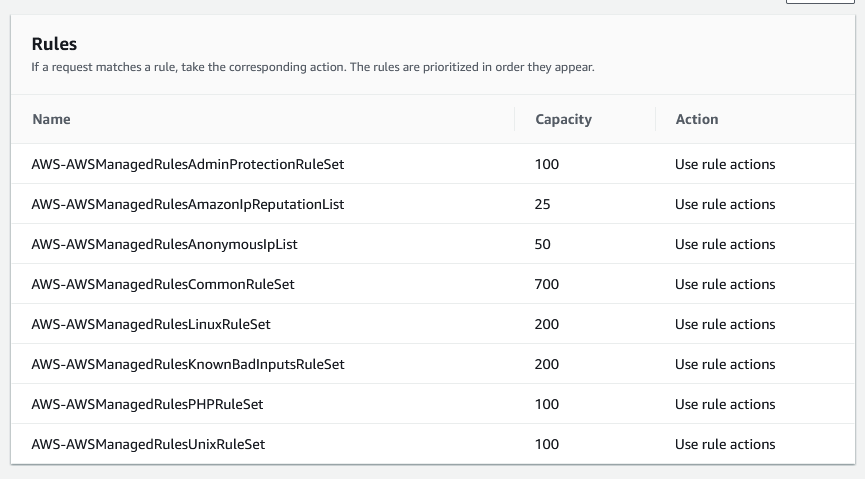Choose the AWS-AWSManagedRulesKnownBadInputsRuleSet rule name
This screenshot has height=479, width=865.
point(188,364)
